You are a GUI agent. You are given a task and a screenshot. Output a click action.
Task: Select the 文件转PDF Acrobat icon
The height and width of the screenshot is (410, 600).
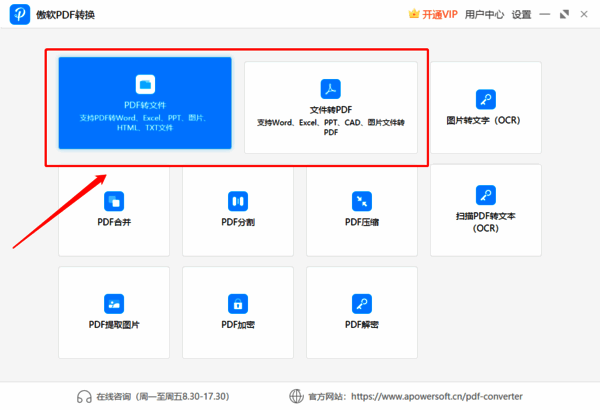coord(331,89)
